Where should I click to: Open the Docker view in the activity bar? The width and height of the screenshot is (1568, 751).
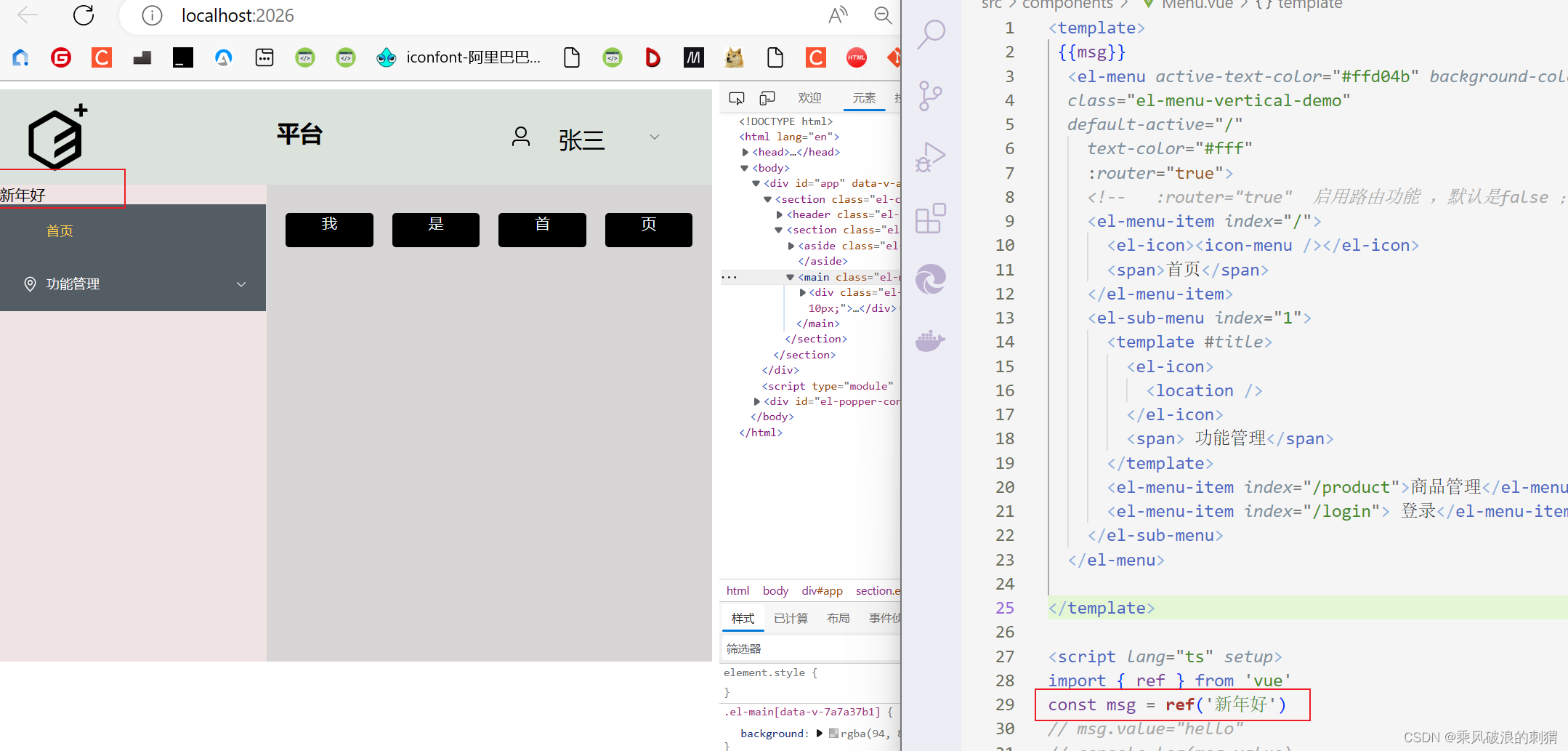[x=931, y=340]
